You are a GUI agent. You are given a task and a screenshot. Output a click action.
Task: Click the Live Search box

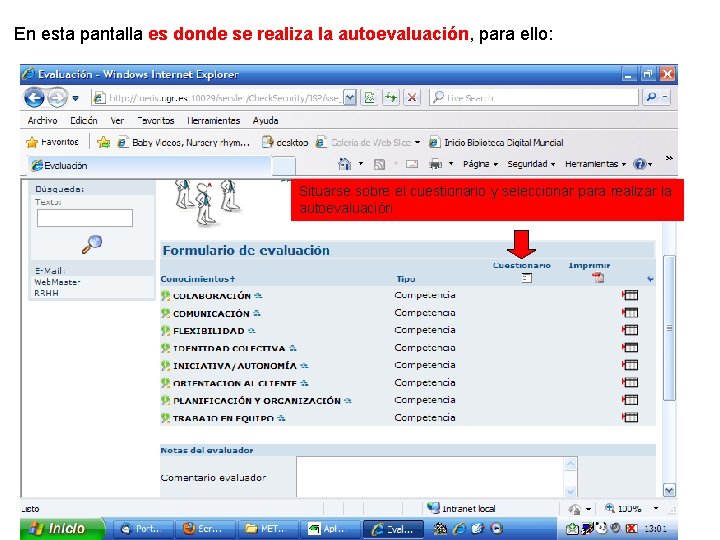tap(534, 98)
